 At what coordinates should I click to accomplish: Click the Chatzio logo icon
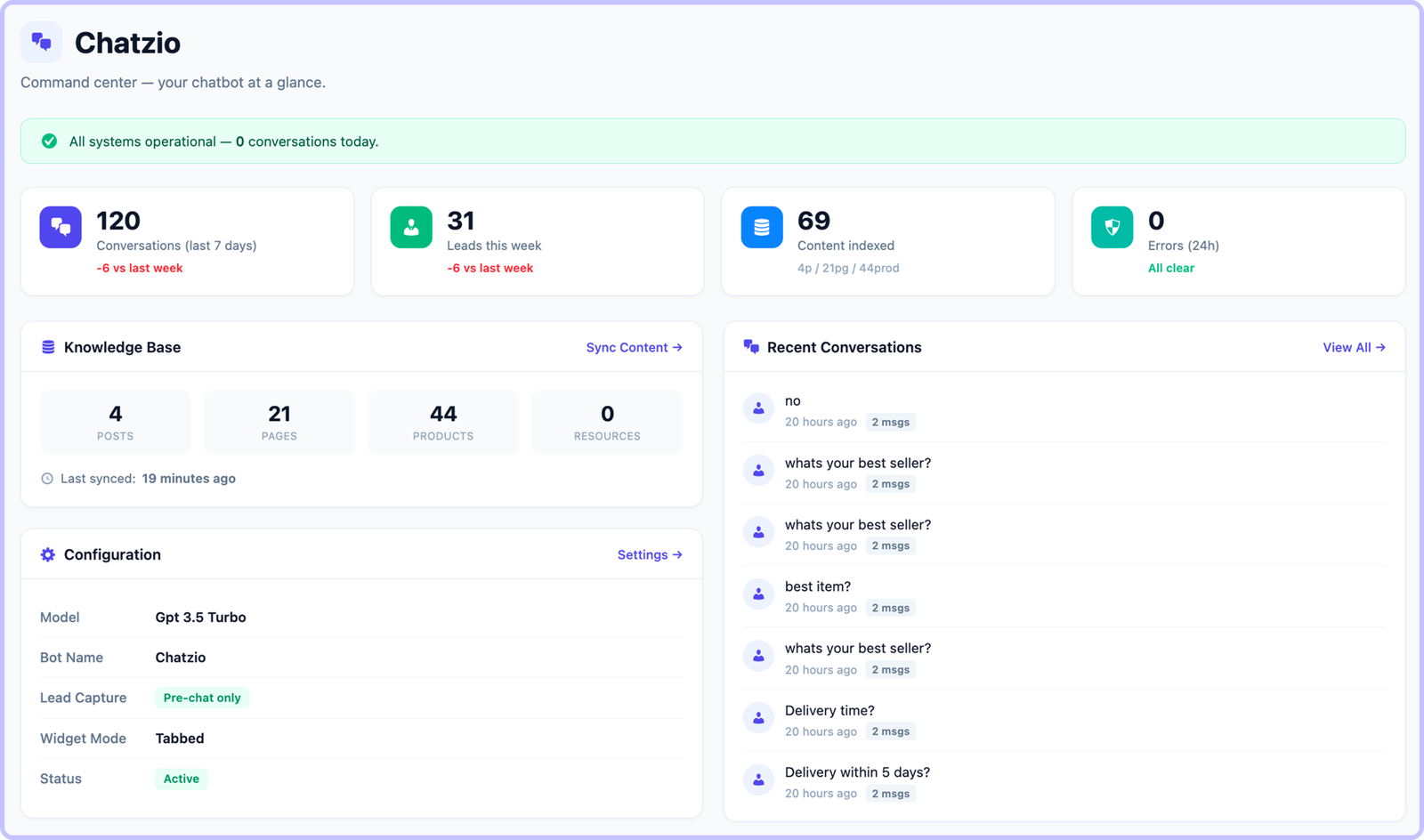(x=41, y=42)
